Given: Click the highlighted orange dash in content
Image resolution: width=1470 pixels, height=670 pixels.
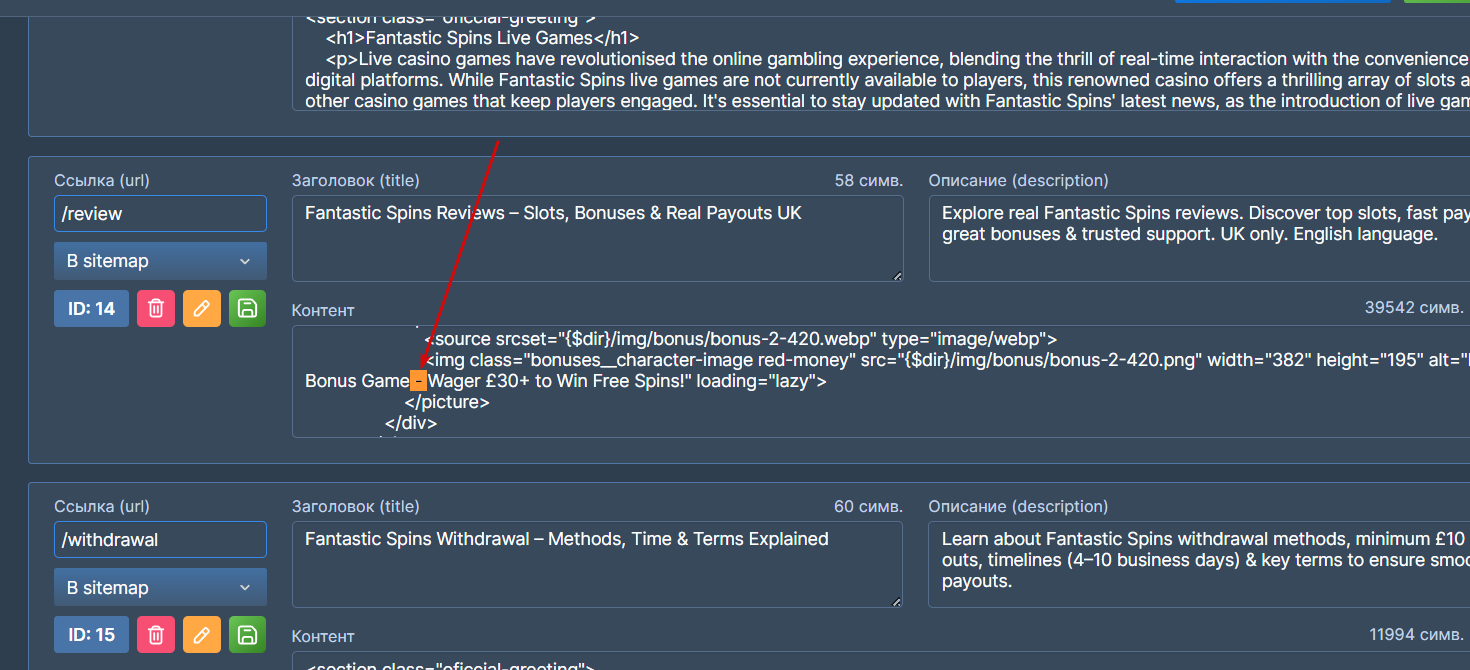Looking at the screenshot, I should pos(419,381).
